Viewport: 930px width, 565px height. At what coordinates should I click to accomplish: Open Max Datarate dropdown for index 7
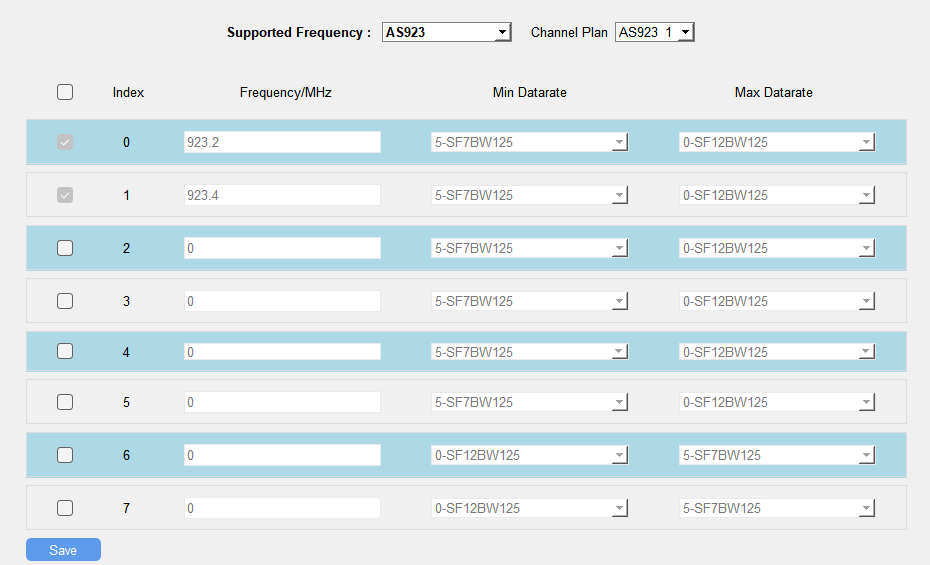(777, 508)
